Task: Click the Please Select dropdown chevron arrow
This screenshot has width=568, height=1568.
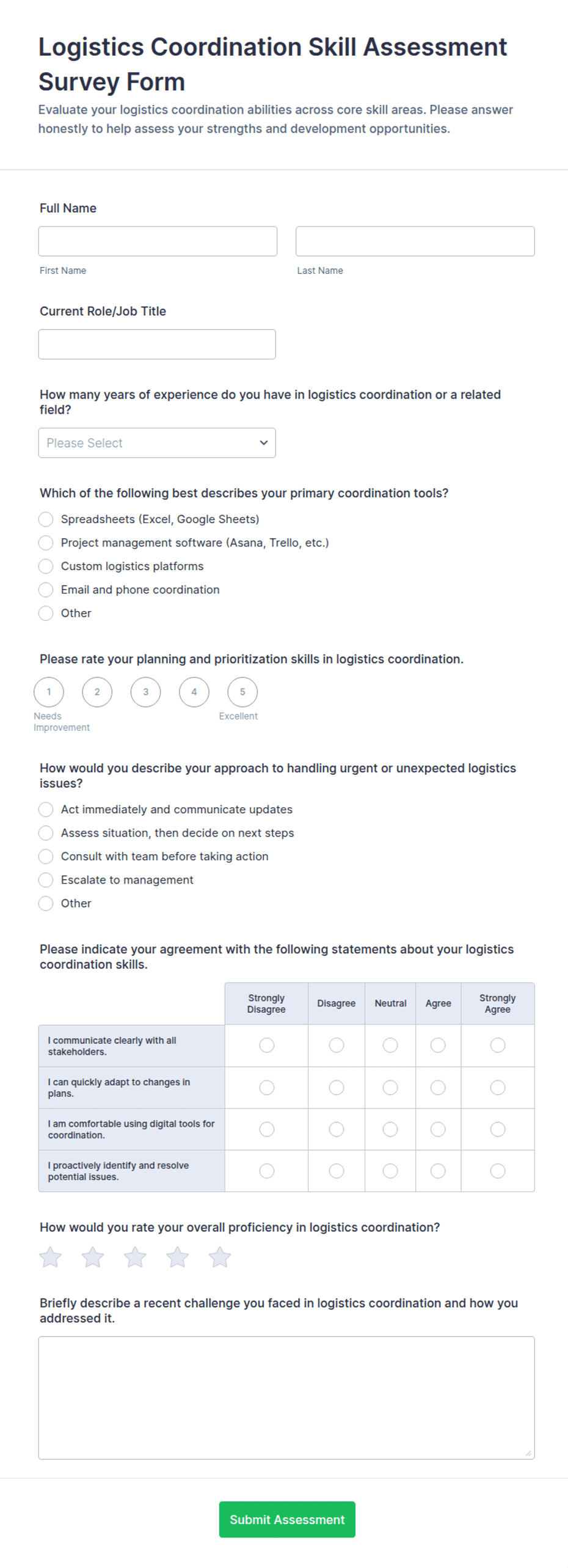Action: point(264,442)
